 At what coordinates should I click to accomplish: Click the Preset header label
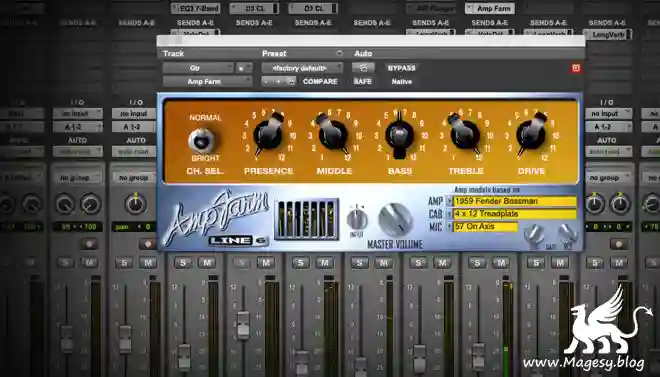click(x=274, y=53)
